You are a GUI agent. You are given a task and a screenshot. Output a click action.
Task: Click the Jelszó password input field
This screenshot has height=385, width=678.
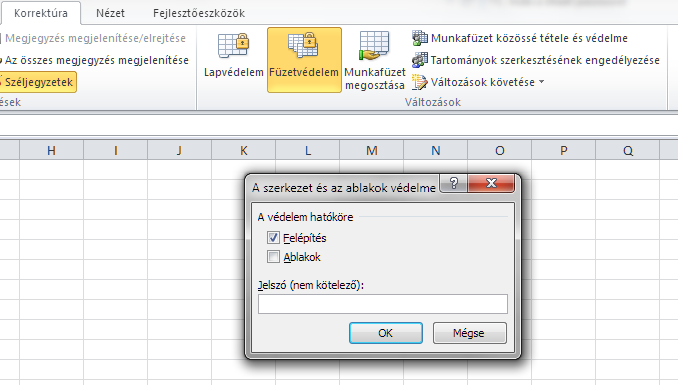point(383,304)
